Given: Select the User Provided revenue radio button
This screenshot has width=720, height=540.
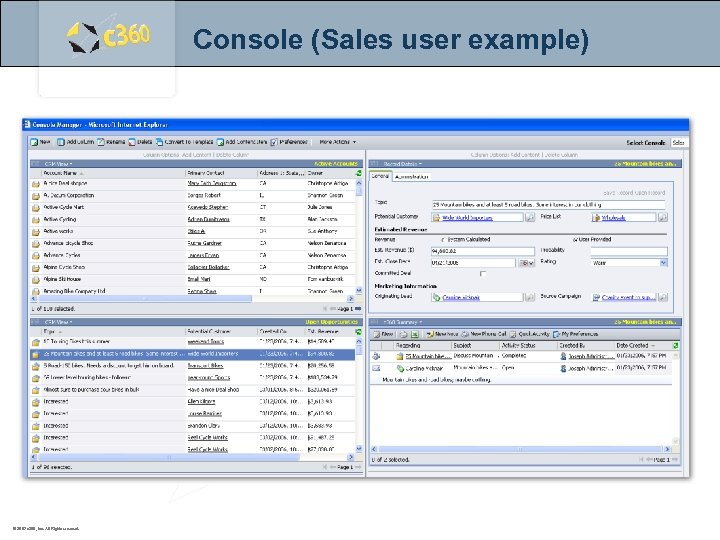Looking at the screenshot, I should coord(575,240).
